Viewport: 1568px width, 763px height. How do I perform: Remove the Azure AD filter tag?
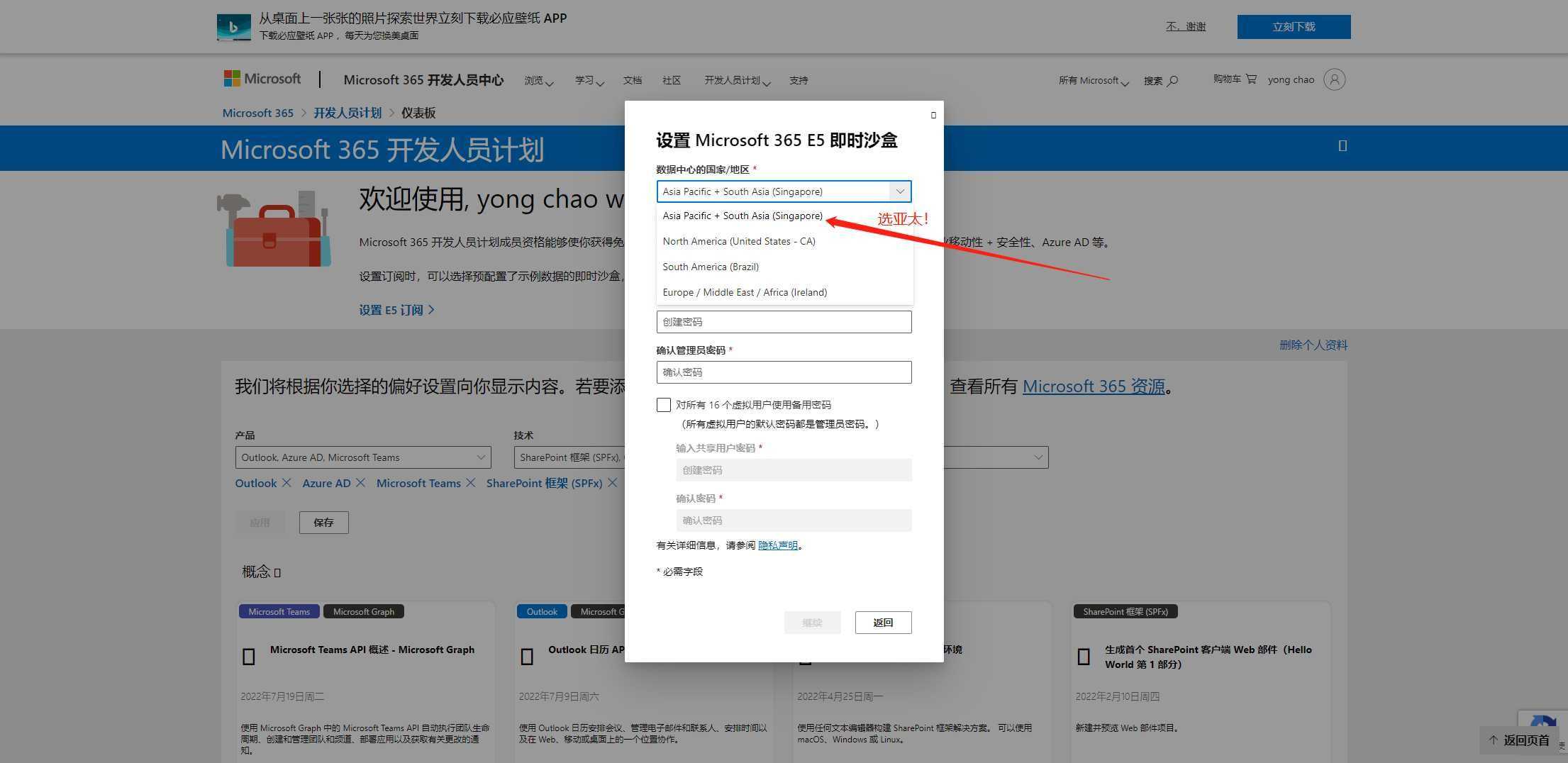point(360,482)
